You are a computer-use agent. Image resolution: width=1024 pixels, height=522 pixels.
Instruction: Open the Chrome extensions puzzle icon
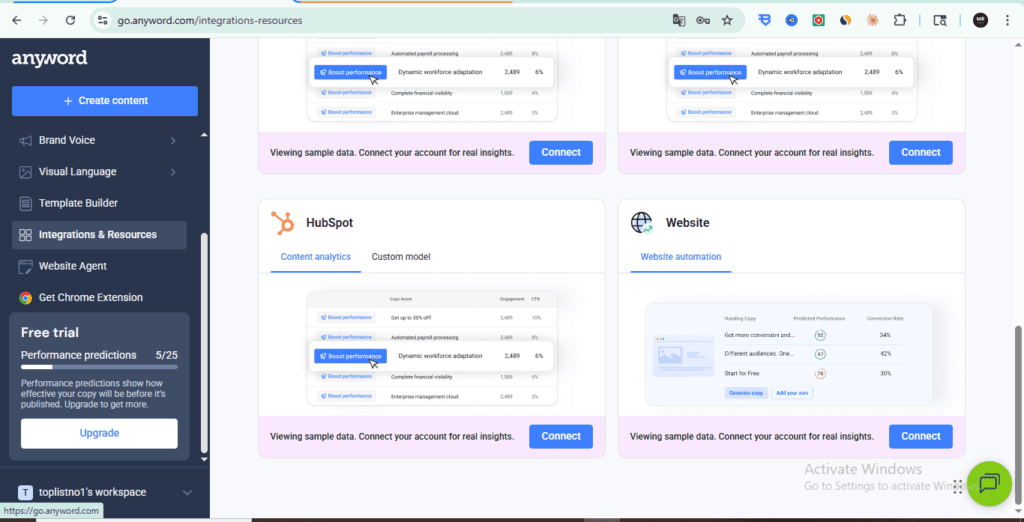pos(900,20)
